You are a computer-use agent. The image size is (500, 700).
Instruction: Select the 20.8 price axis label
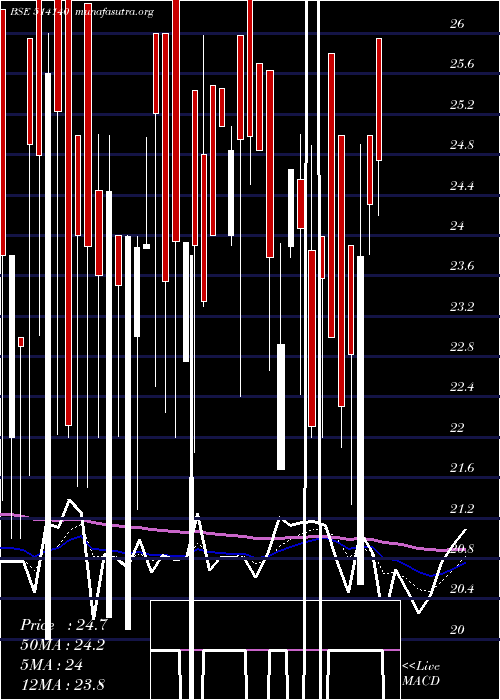point(462,549)
